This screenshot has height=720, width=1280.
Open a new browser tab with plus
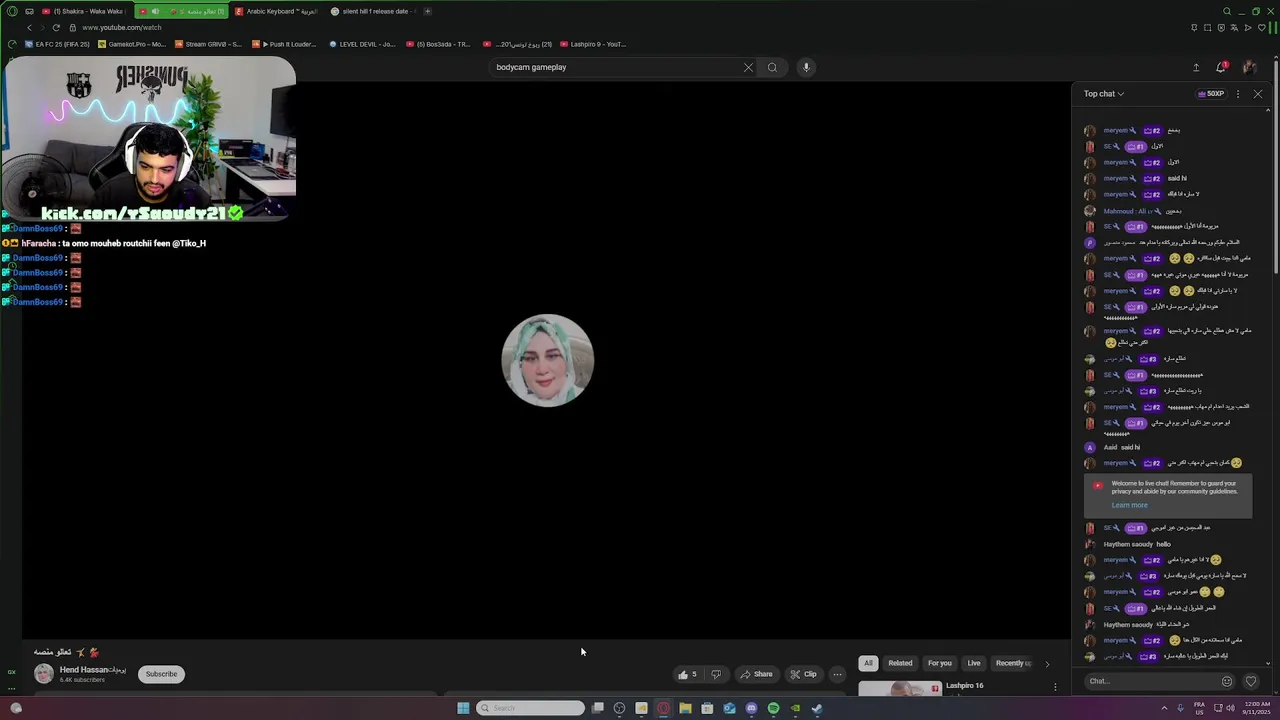[x=427, y=11]
